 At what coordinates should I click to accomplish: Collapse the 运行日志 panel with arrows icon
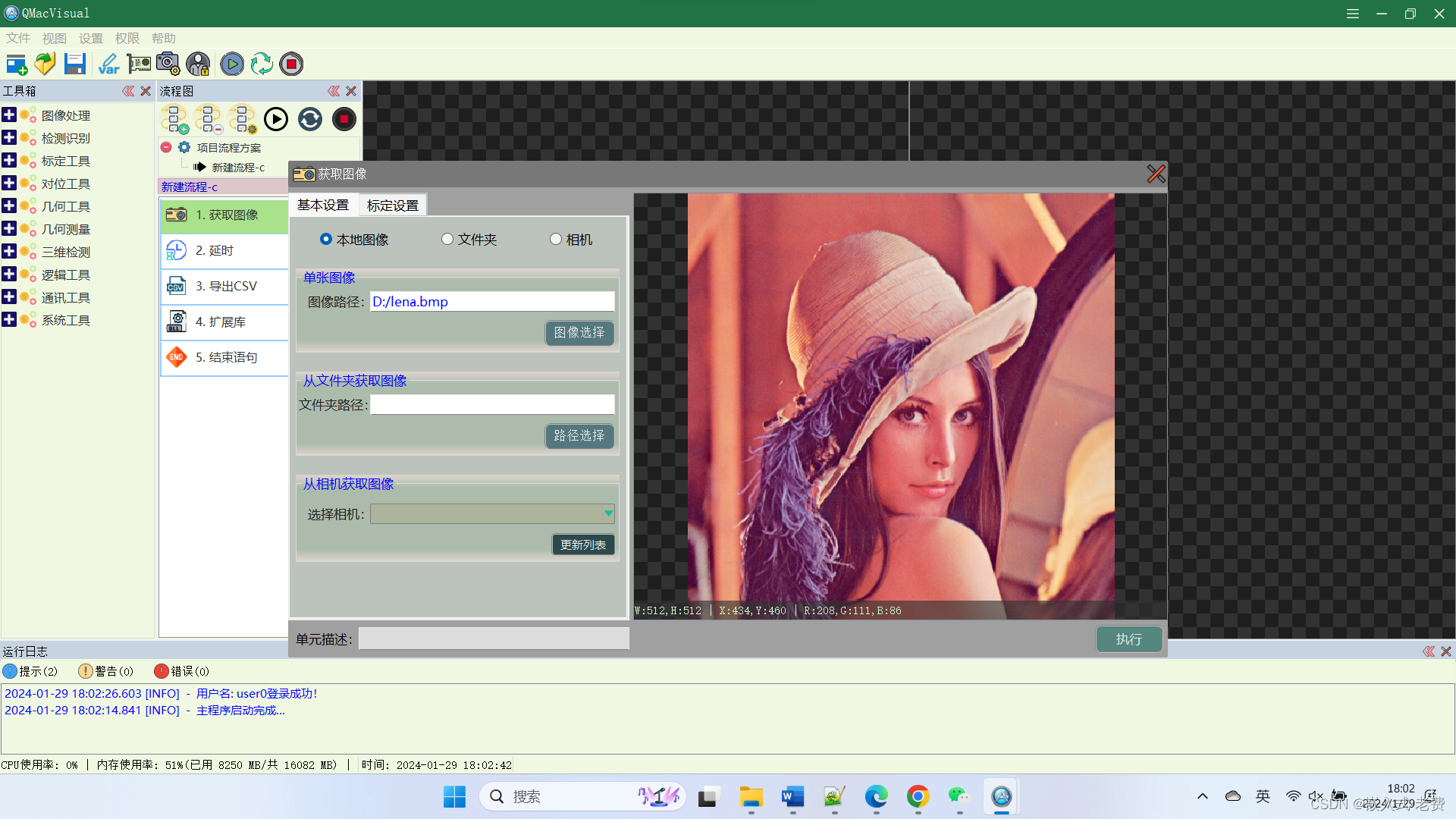tap(1429, 651)
